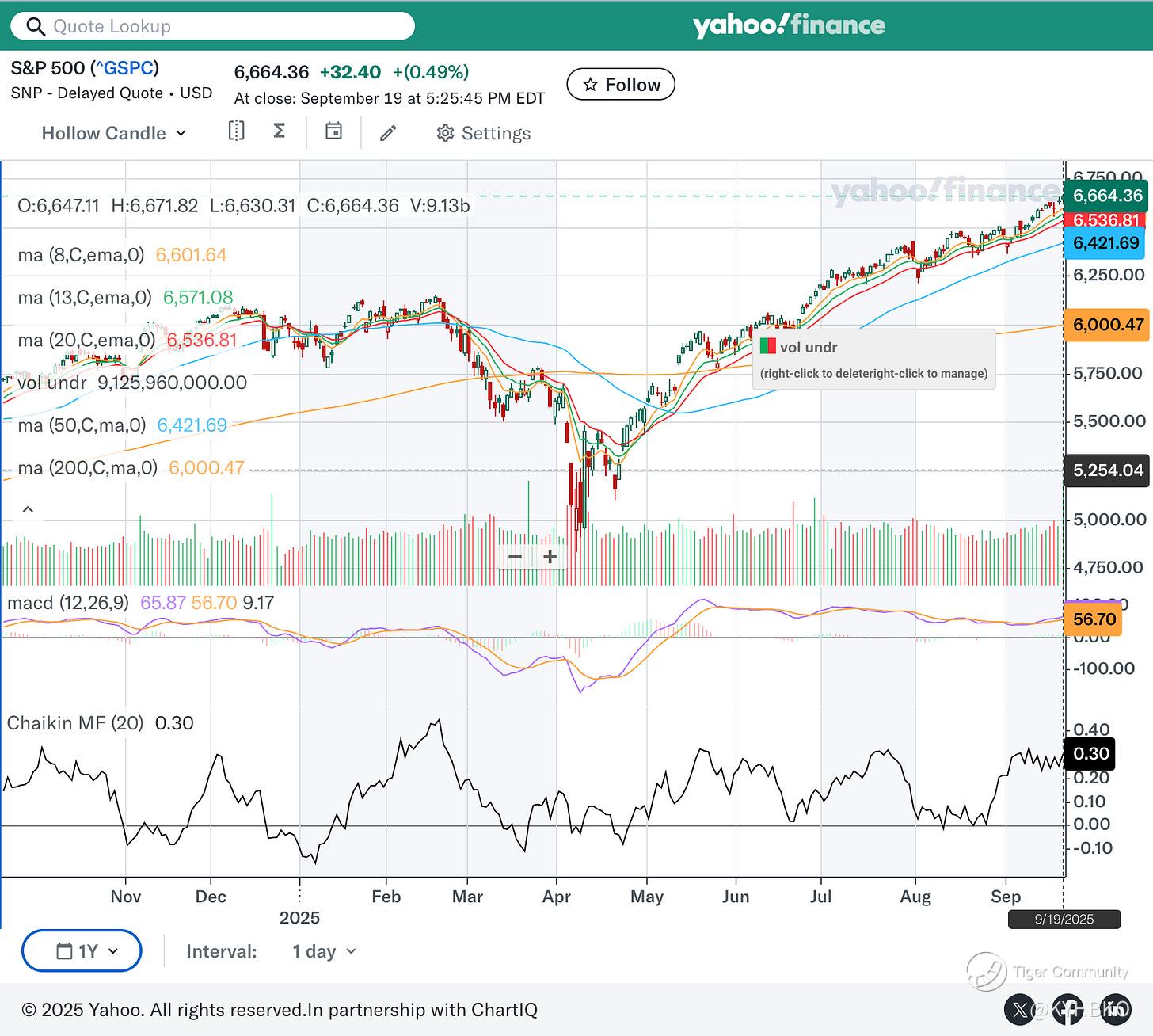Open the indicators sigma icon
1153x1036 pixels.
coord(279,131)
